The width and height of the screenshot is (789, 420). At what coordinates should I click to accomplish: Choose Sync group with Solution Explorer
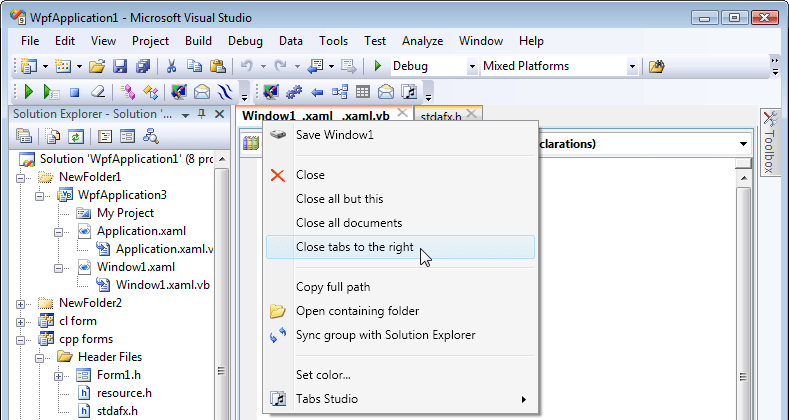pyautogui.click(x=400, y=335)
